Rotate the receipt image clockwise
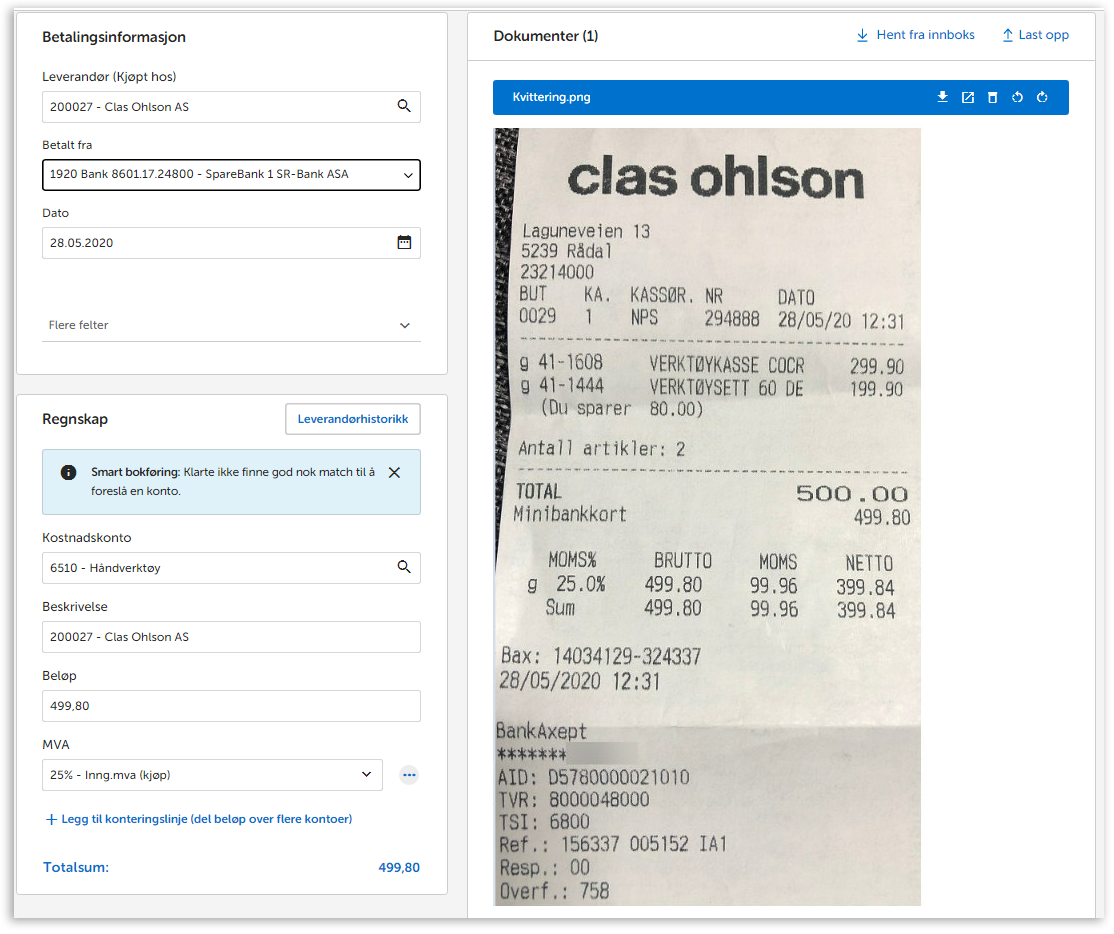 click(x=1042, y=97)
